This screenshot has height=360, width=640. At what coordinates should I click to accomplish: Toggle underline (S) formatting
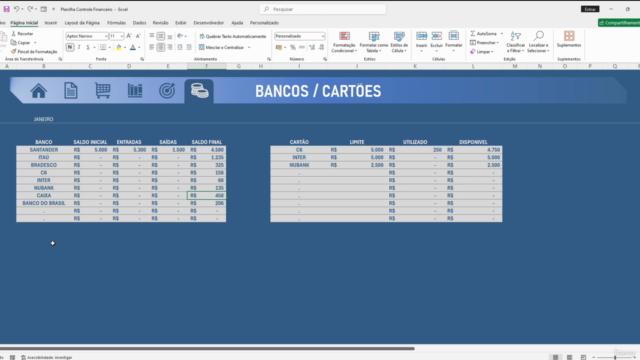point(88,47)
